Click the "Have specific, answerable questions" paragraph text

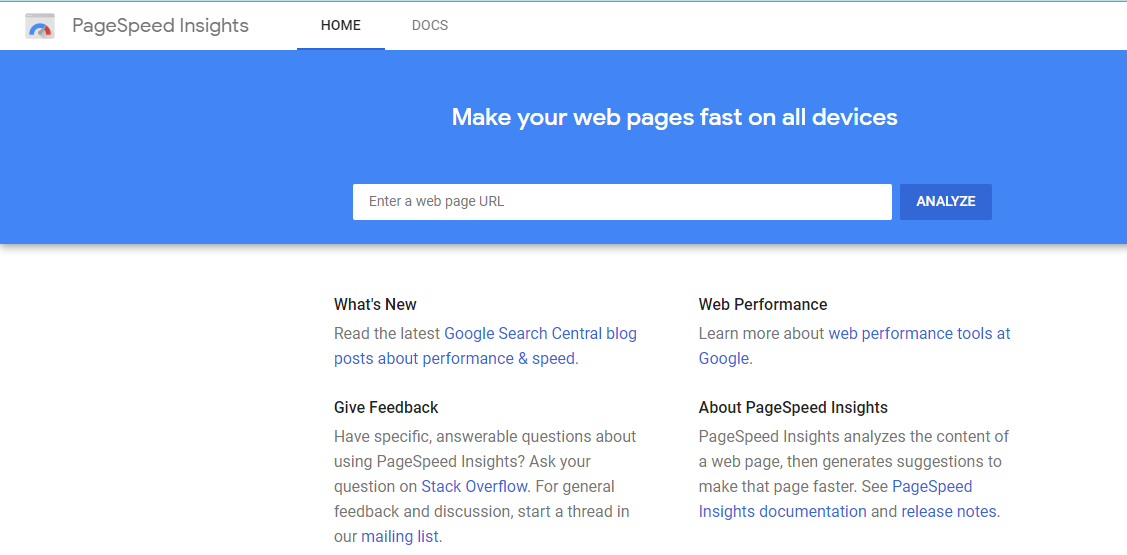485,437
